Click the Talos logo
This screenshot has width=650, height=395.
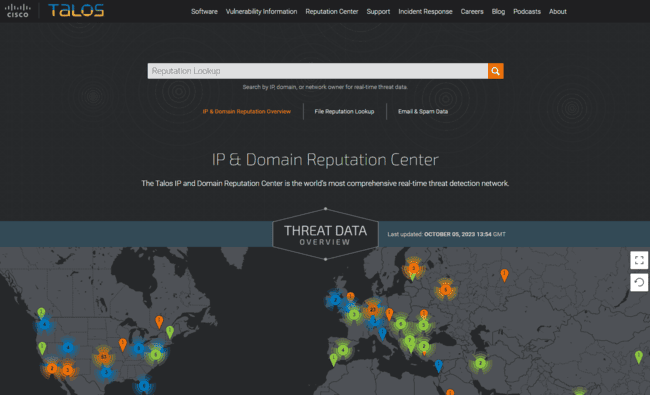[x=76, y=10]
